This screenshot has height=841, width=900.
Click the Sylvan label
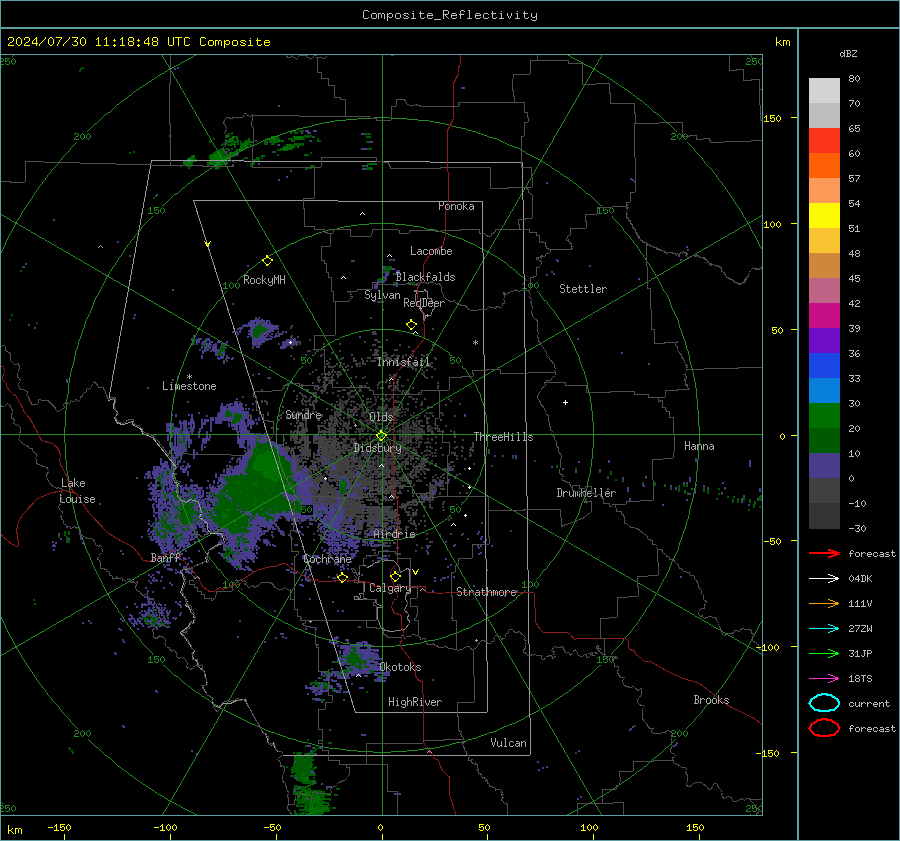[382, 295]
